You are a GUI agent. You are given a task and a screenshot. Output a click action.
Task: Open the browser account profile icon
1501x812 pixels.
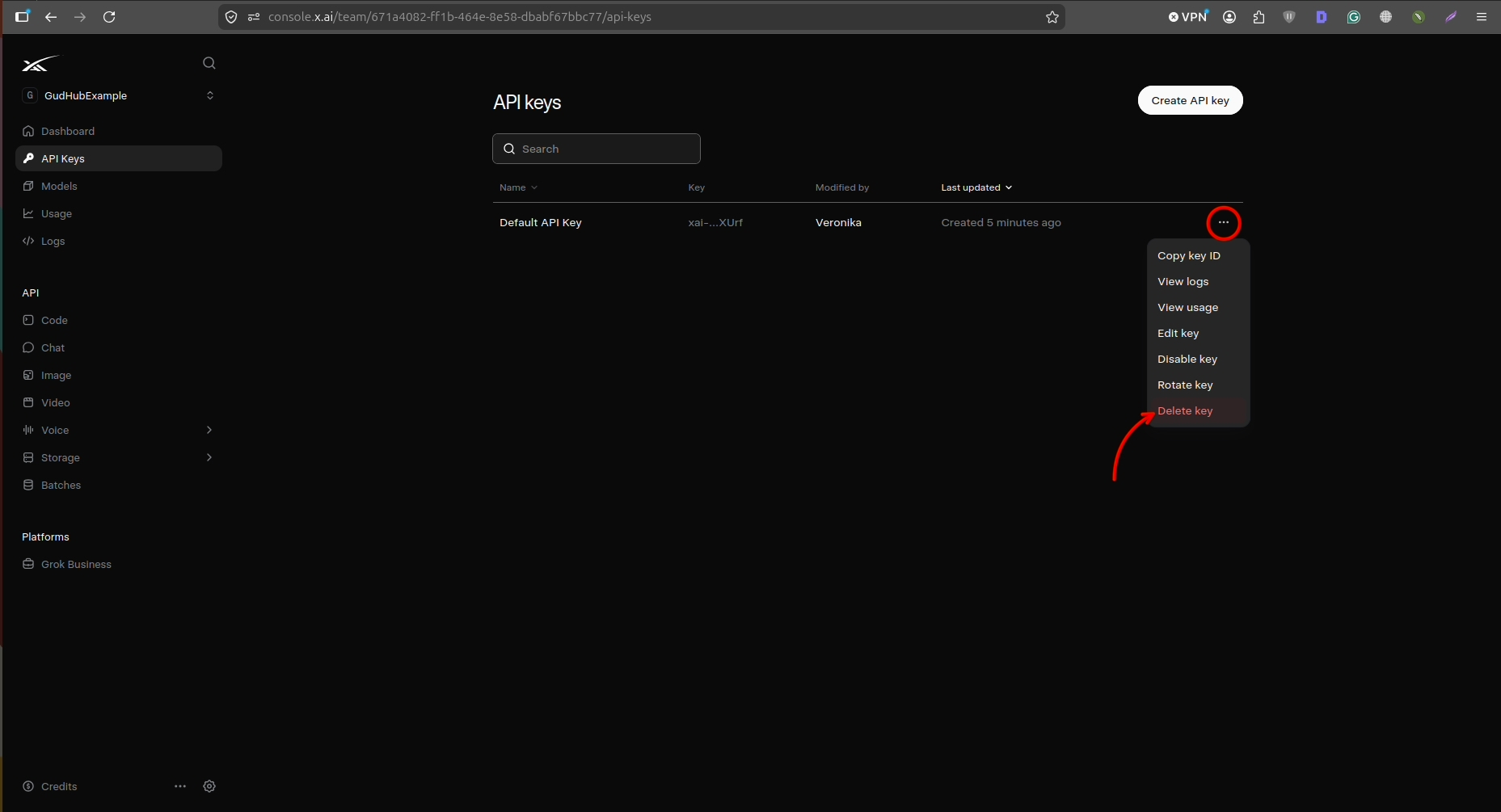(1229, 17)
